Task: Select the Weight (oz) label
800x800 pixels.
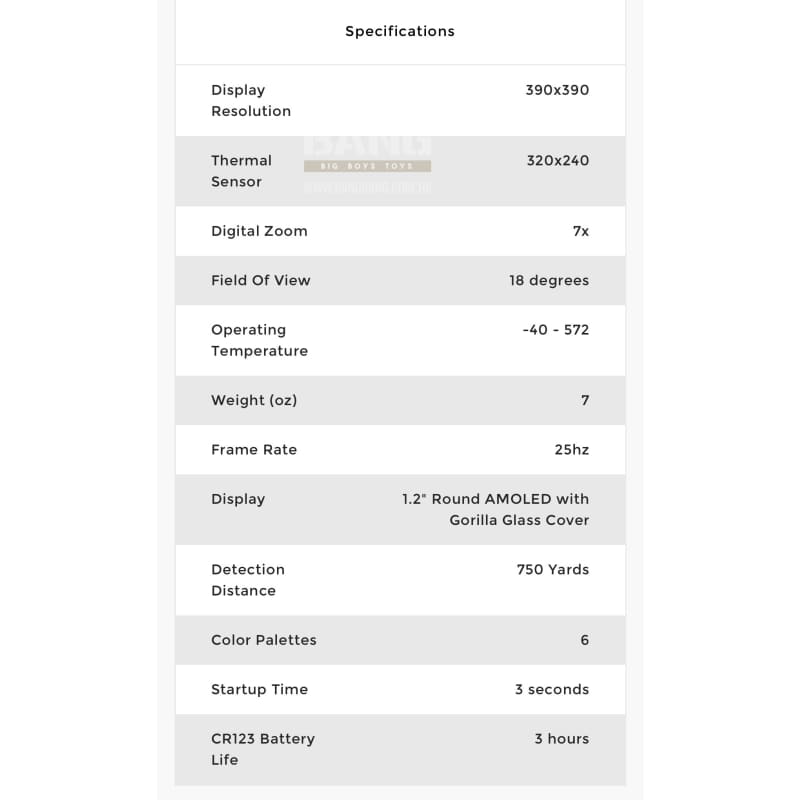Action: click(x=254, y=400)
